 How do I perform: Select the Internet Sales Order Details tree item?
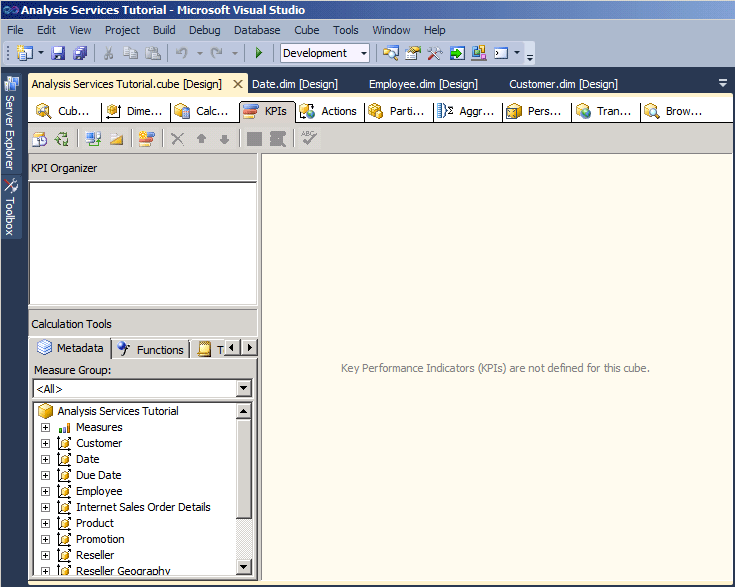click(143, 507)
